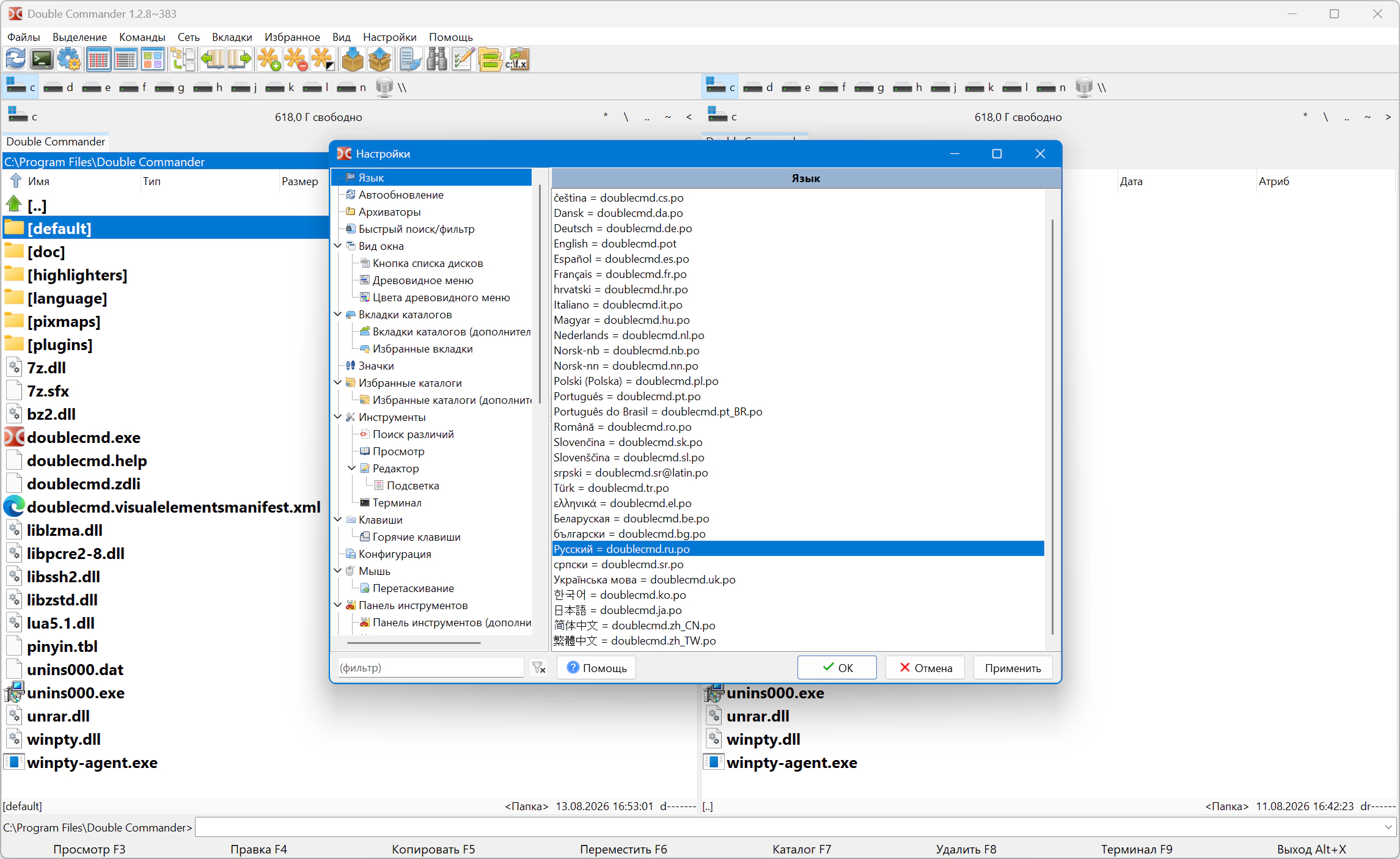Select drive g in left panel

point(170,87)
